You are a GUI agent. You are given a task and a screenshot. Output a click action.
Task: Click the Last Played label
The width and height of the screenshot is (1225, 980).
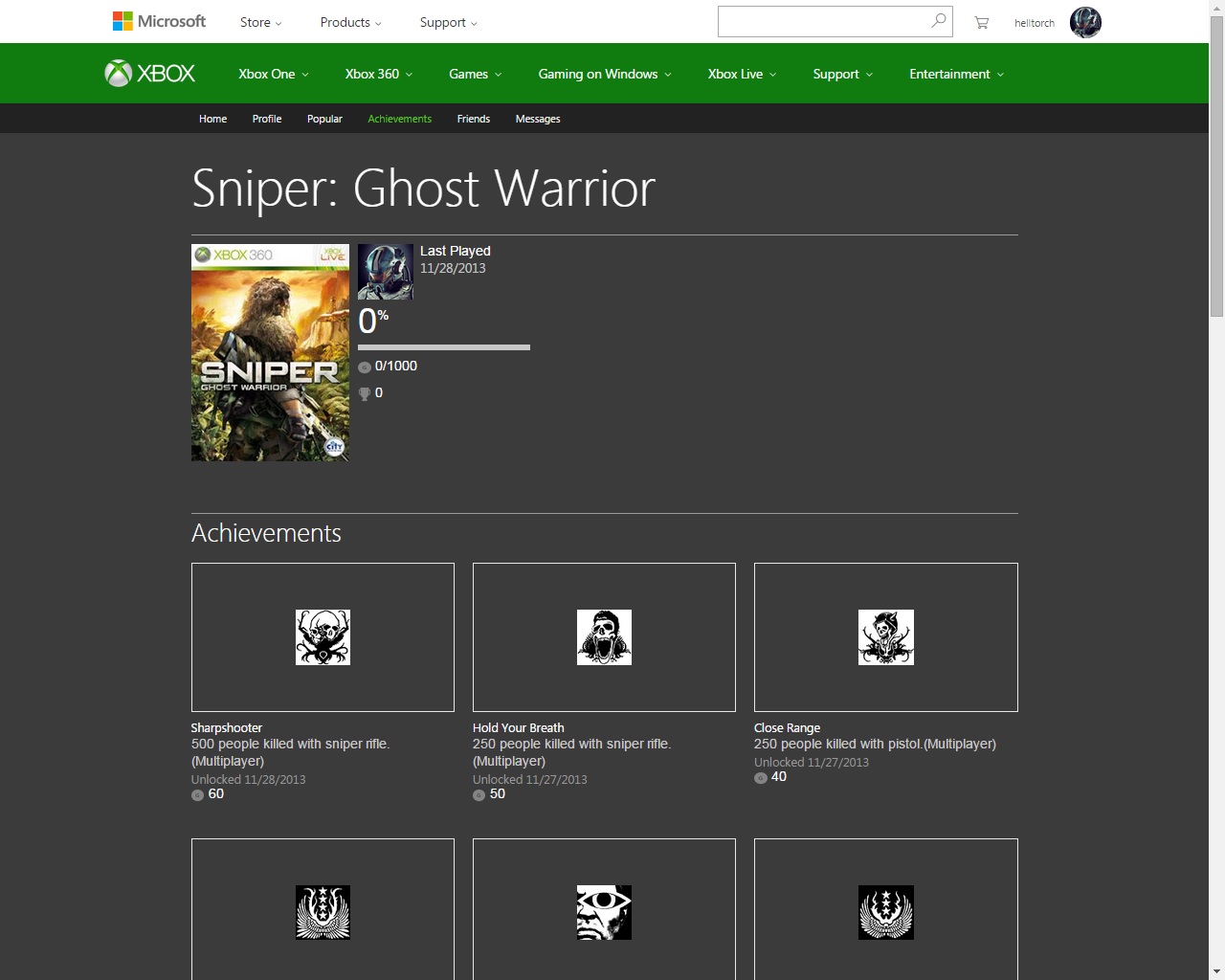(x=456, y=251)
